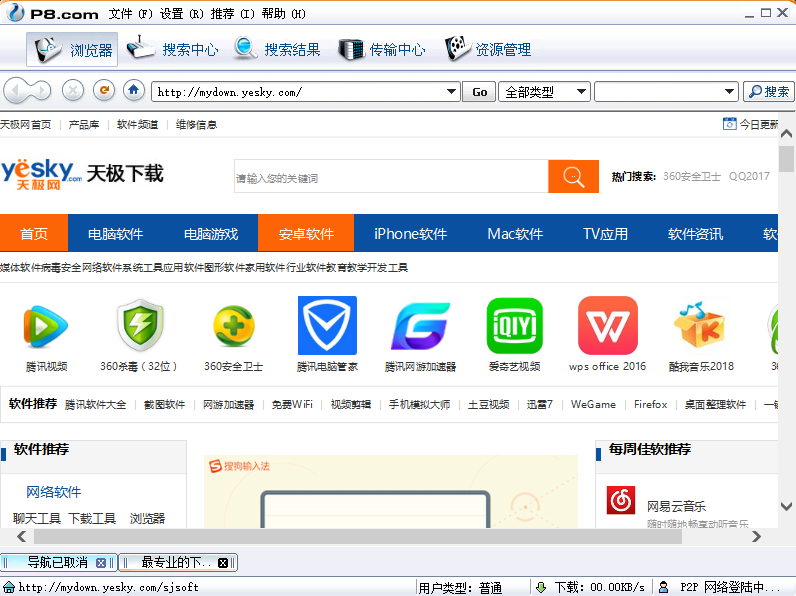Open the 首页 navigation tab
Image resolution: width=796 pixels, height=596 pixels.
click(x=34, y=233)
